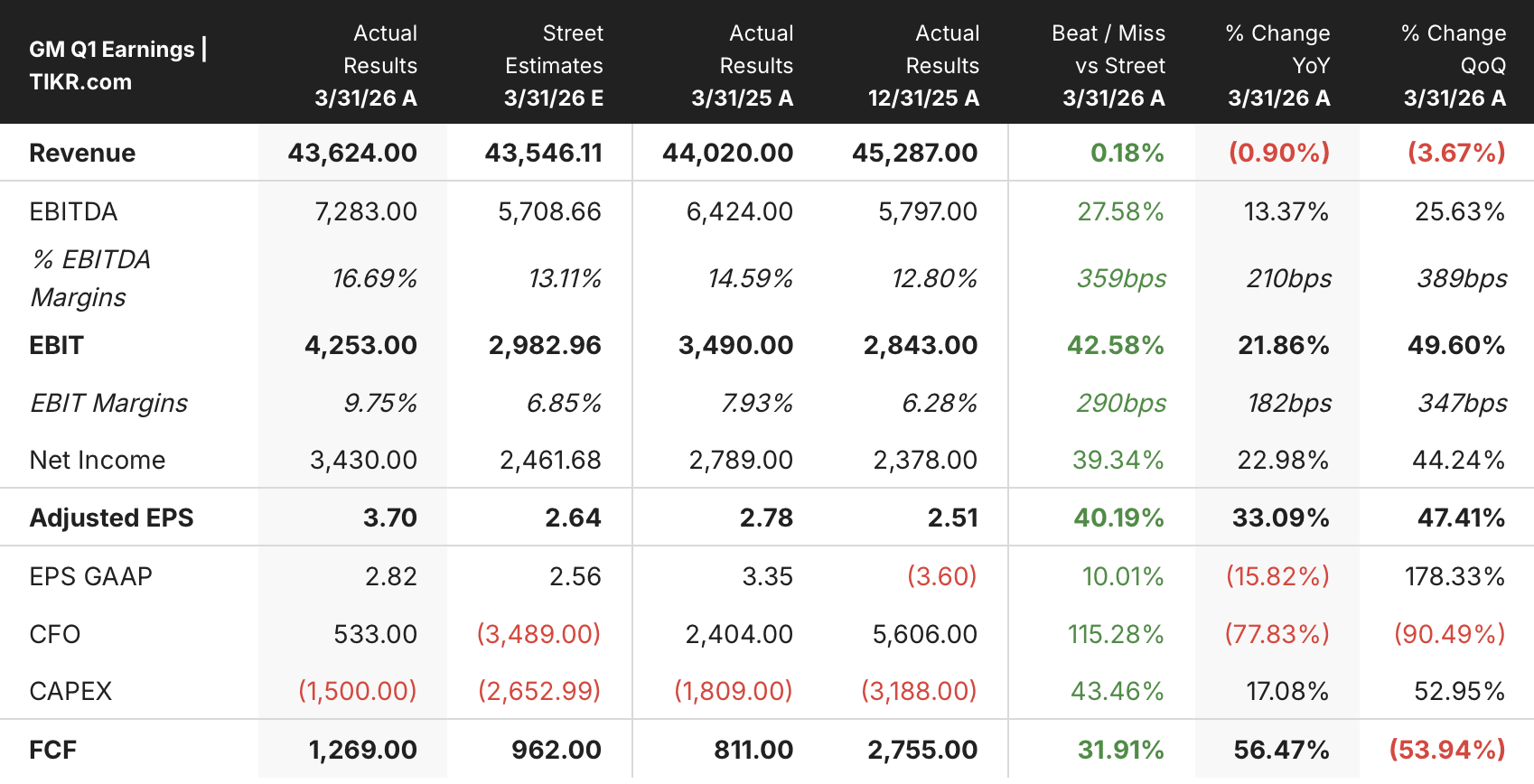The height and width of the screenshot is (784, 1534).
Task: Click the revenue QoQ change (3.67%)
Action: click(x=1456, y=153)
